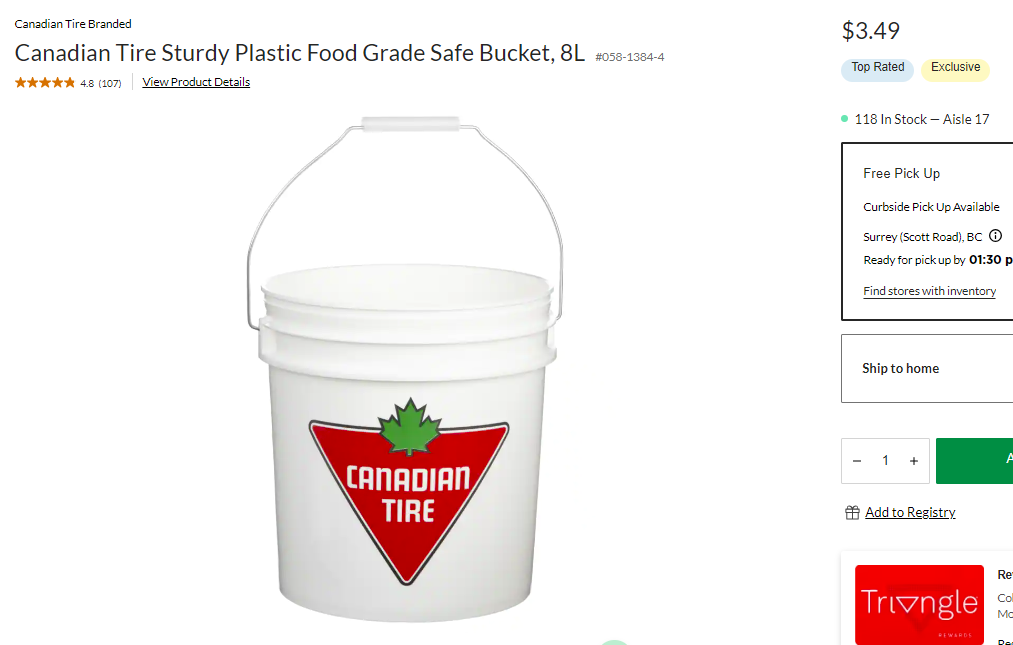Viewport: 1013px width, 645px height.
Task: Click the green in-stock status dot
Action: coord(844,119)
